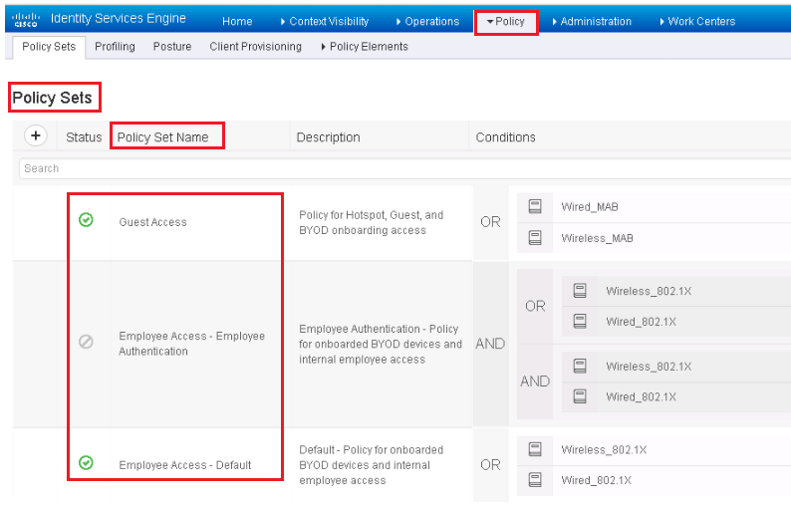791x509 pixels.
Task: Click Identity Services Engine title
Action: point(119,19)
